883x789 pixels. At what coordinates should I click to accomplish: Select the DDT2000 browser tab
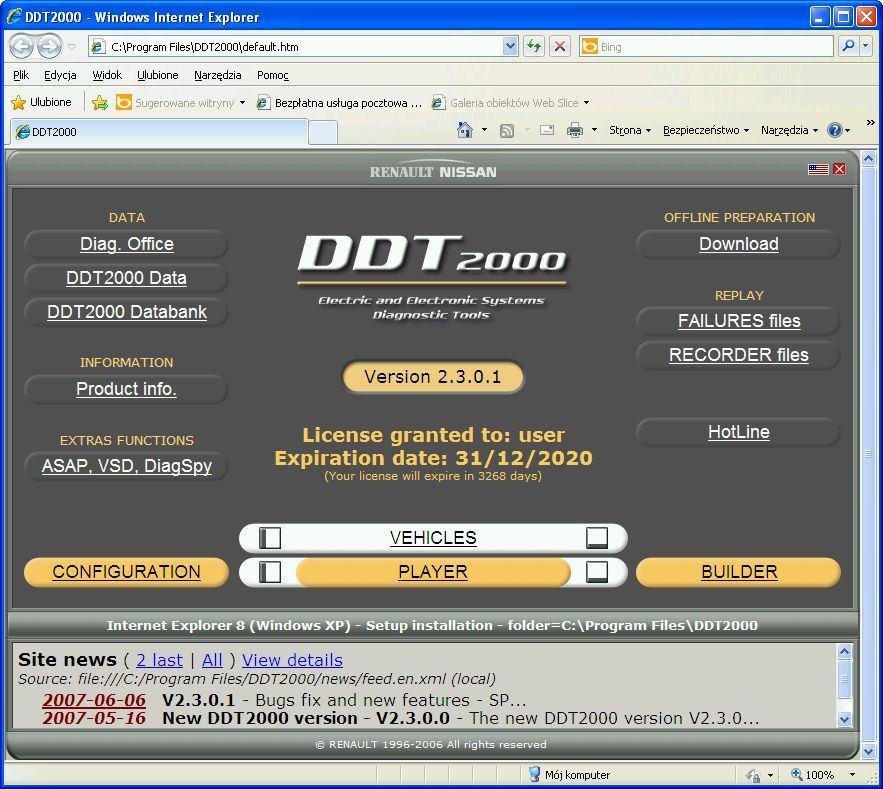pos(160,132)
